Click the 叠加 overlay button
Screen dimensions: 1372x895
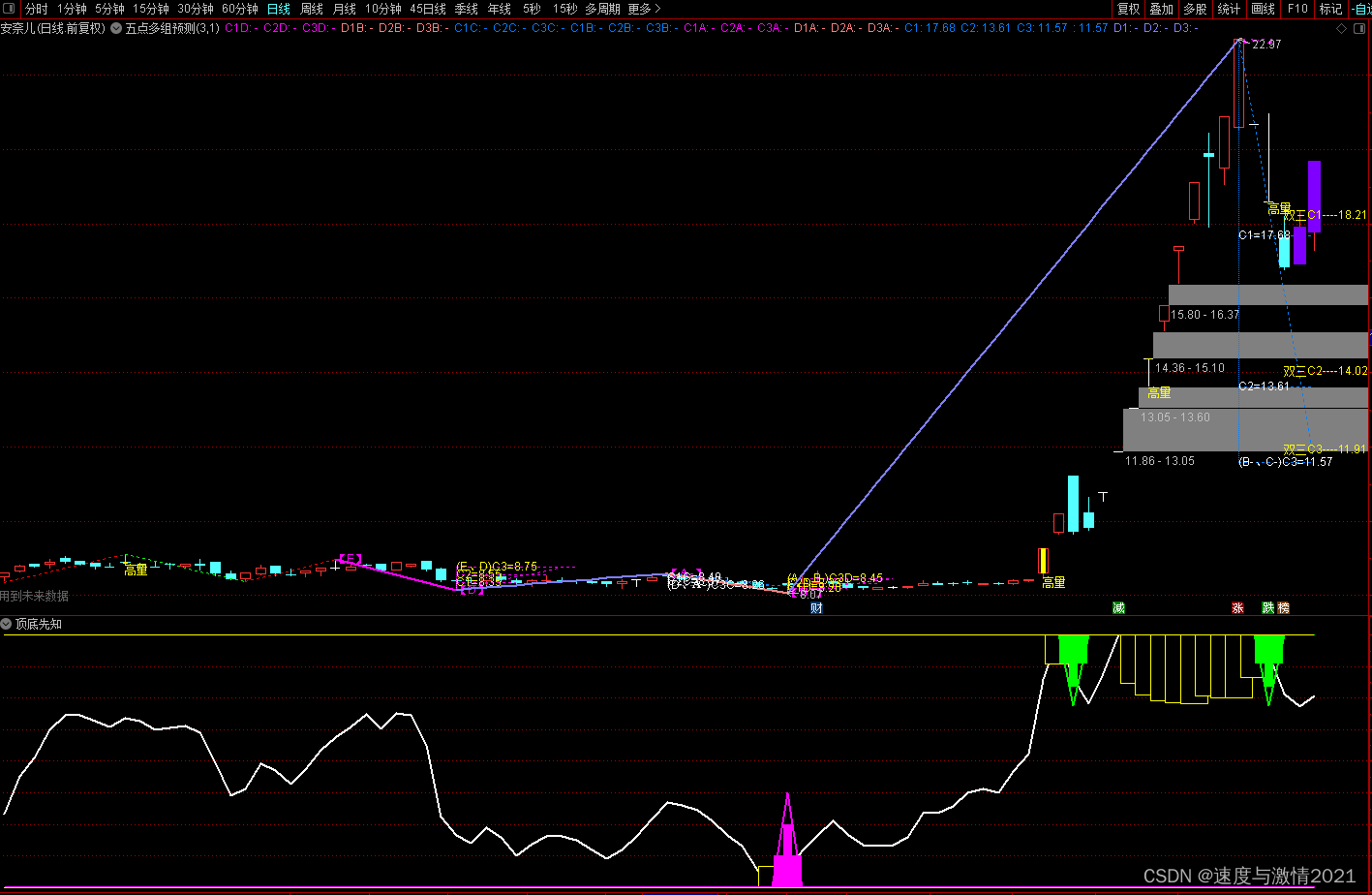coord(1161,9)
